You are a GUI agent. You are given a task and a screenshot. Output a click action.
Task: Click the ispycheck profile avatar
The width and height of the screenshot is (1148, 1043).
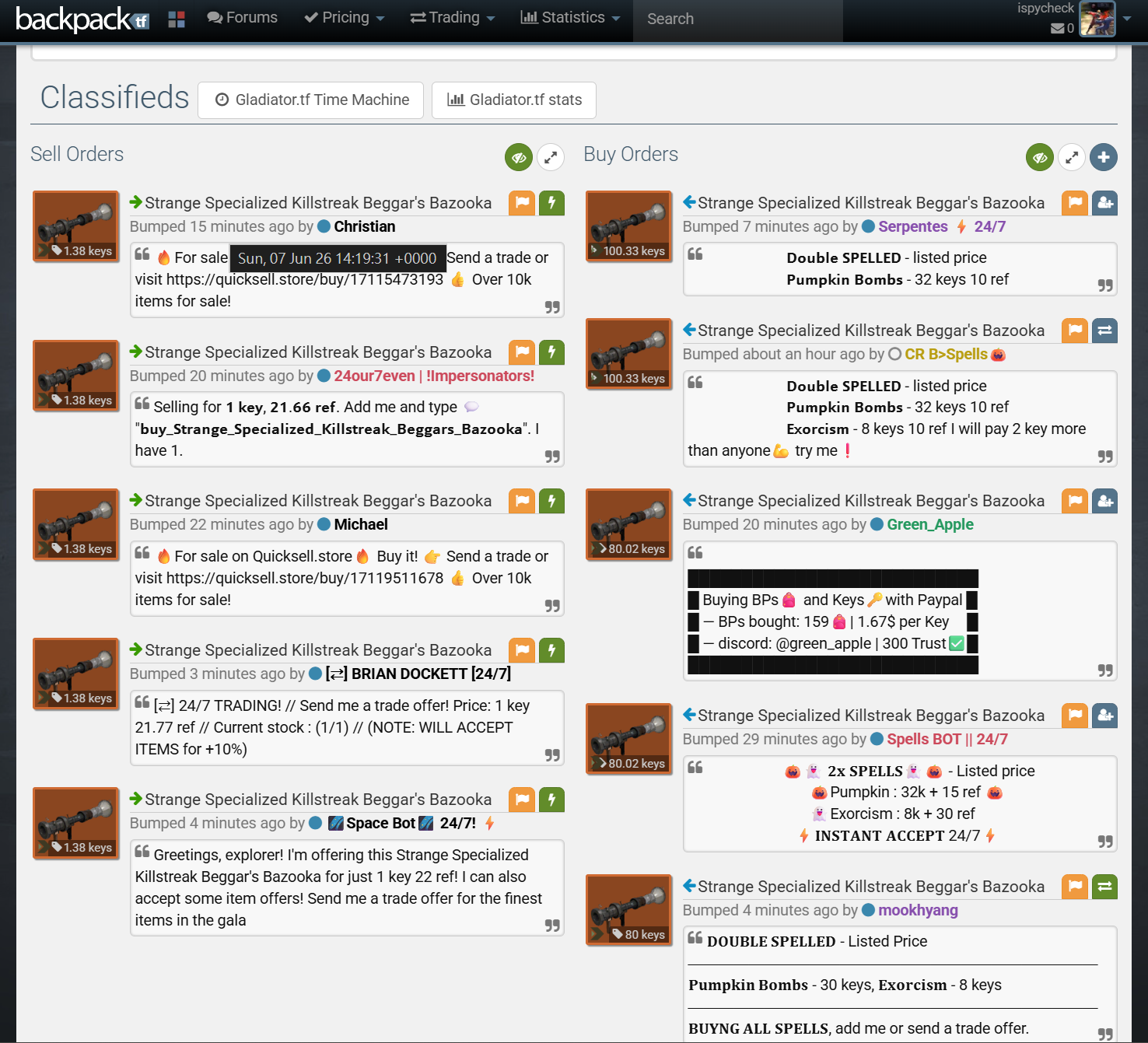click(1097, 19)
